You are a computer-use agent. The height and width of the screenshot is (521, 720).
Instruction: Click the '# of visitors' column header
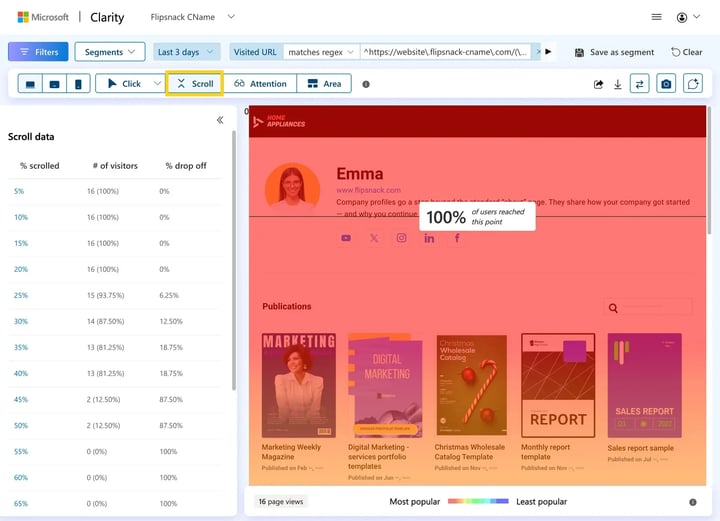115,166
